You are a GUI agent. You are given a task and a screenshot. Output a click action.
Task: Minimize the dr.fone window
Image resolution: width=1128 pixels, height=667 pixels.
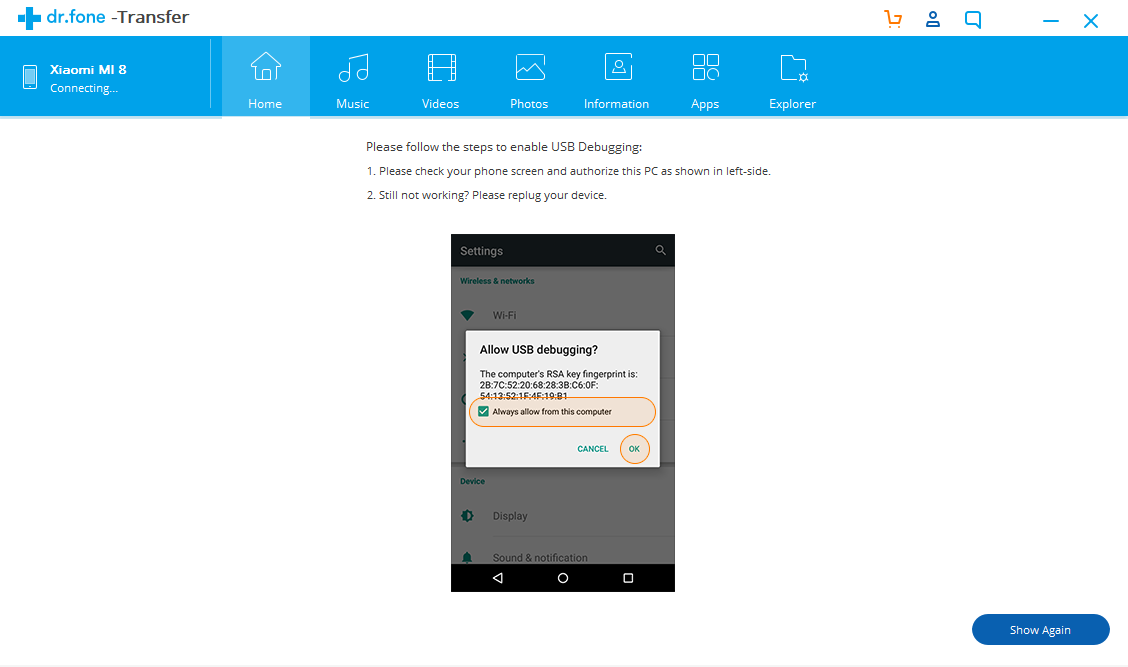point(1051,21)
